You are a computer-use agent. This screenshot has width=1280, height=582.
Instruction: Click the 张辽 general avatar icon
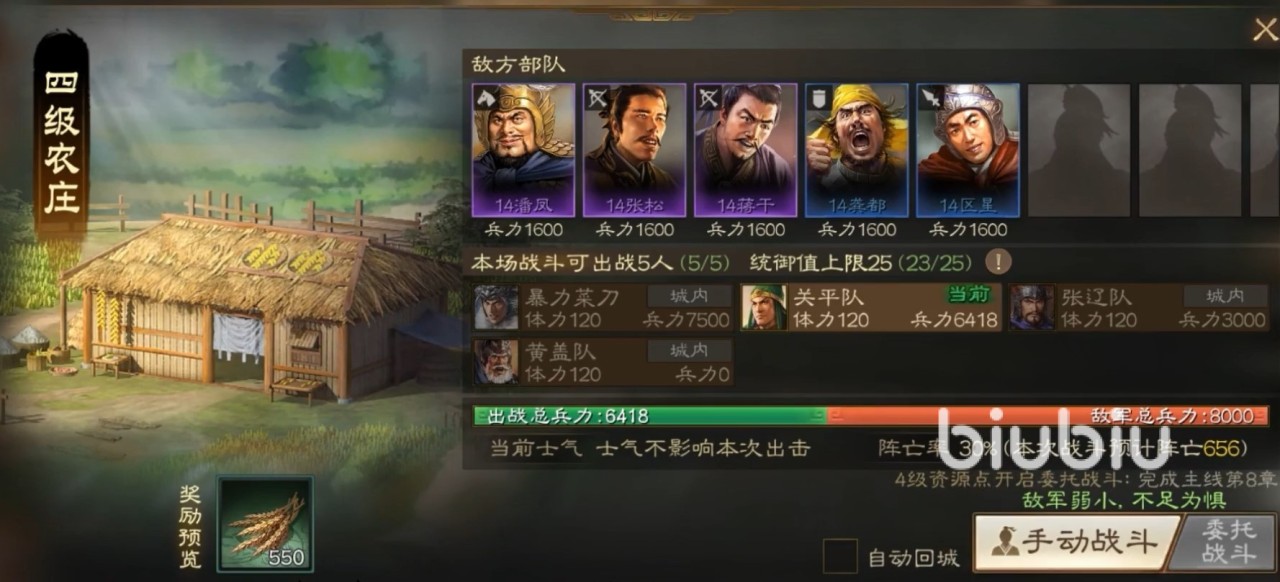coord(1031,308)
